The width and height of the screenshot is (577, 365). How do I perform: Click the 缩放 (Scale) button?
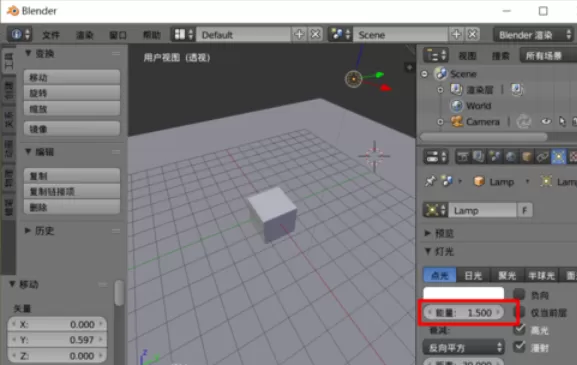point(72,109)
